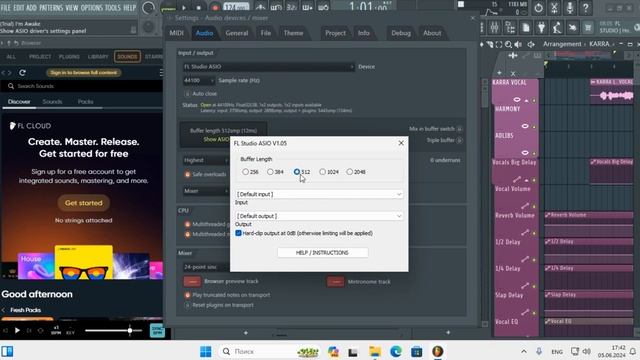This screenshot has height=360, width=640.
Task: Play the sound preview in browser
Action: click(x=17, y=330)
